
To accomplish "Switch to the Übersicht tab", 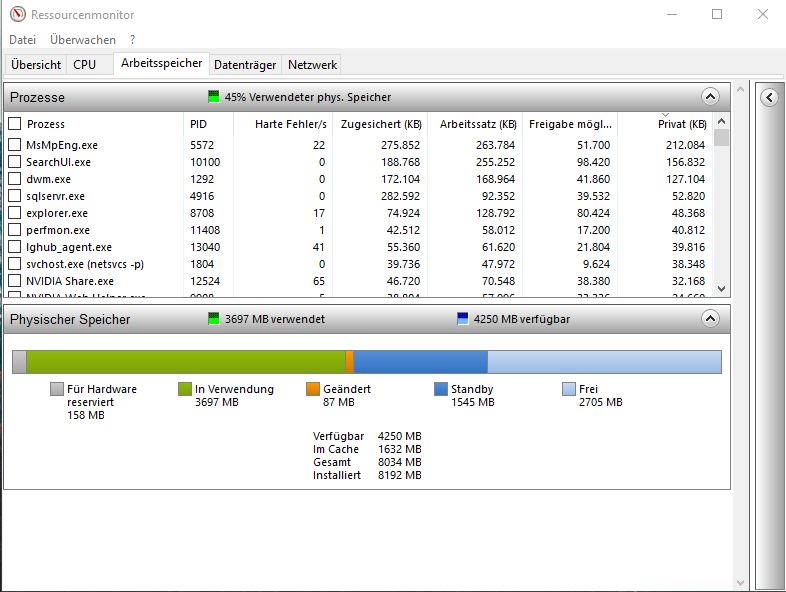I will (36, 65).
